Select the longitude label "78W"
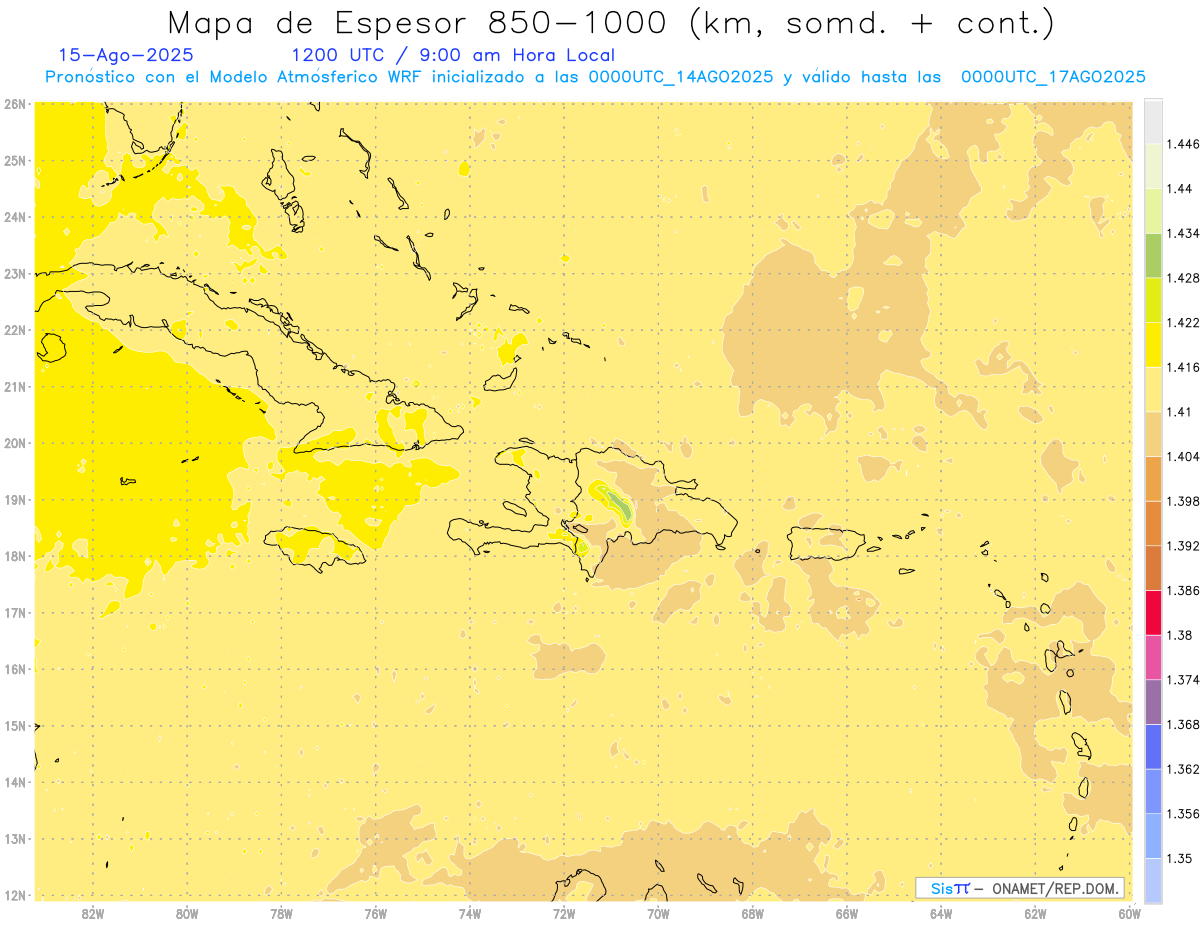 tap(281, 913)
